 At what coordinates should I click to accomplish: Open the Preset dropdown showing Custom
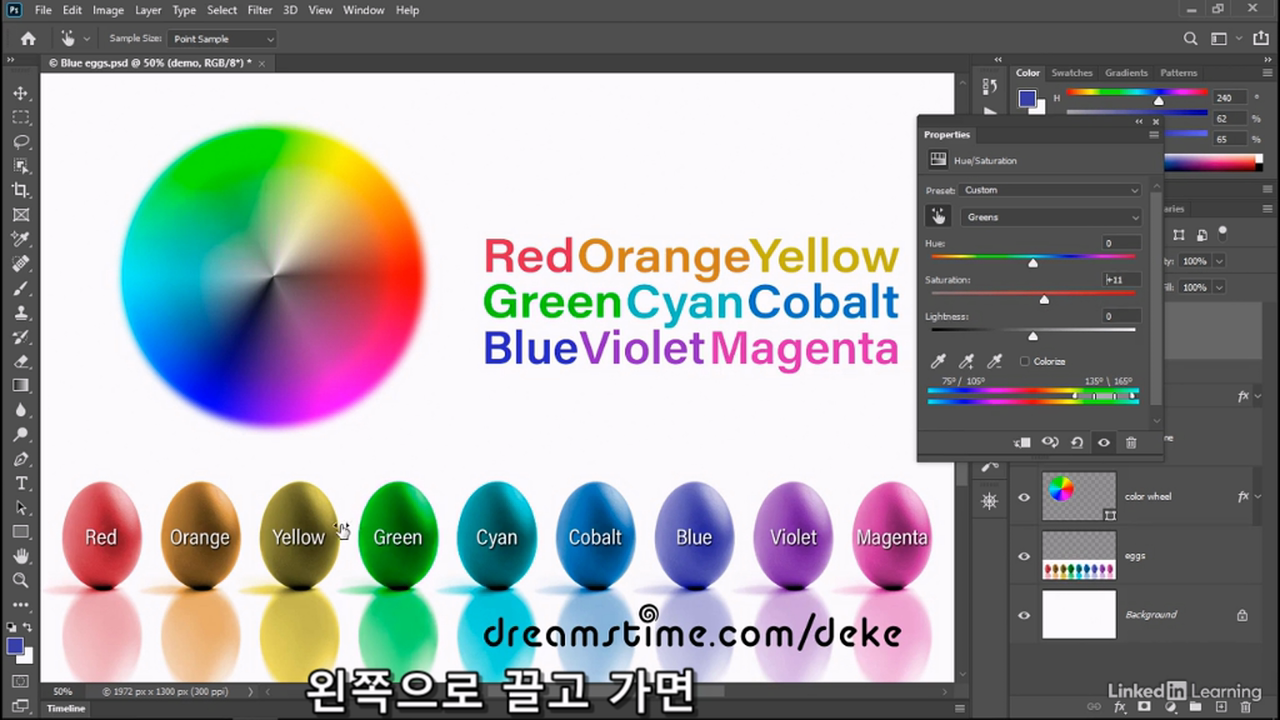[x=1050, y=190]
